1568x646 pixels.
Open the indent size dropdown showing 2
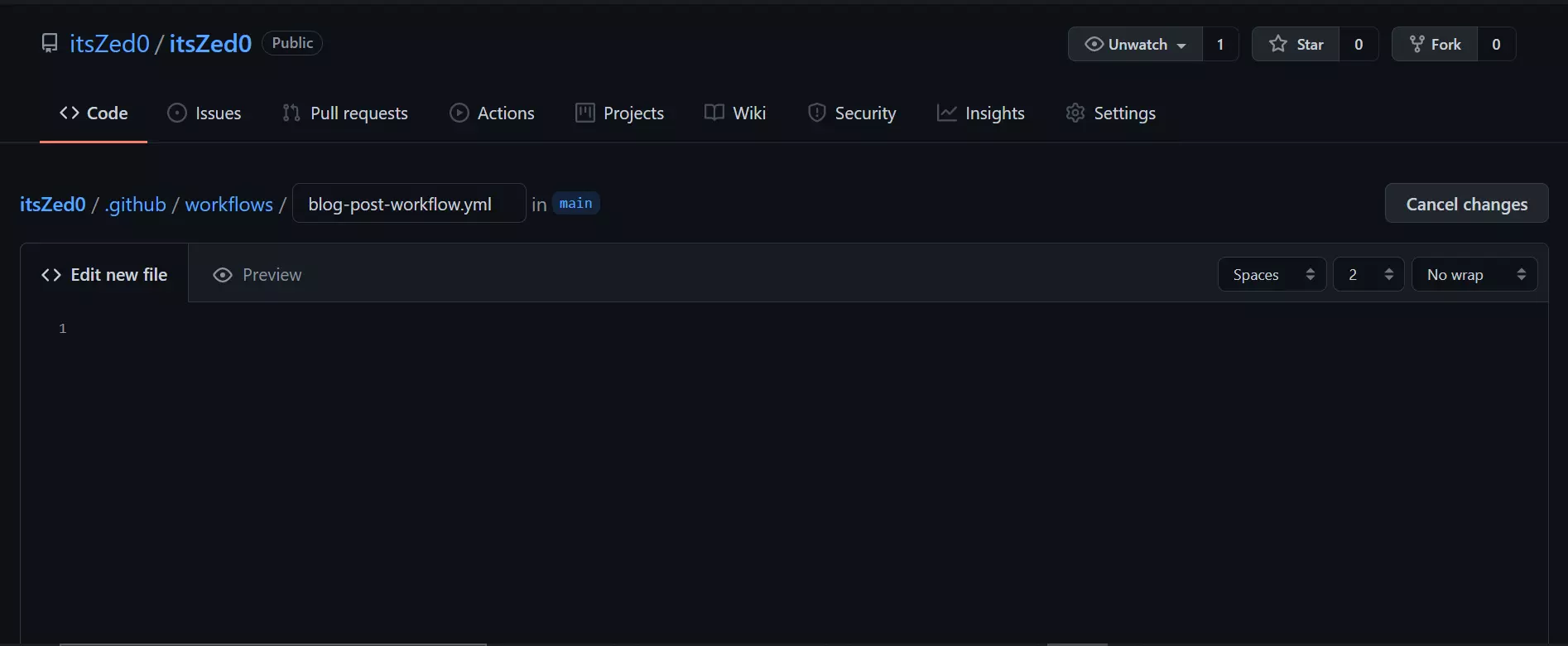1368,275
